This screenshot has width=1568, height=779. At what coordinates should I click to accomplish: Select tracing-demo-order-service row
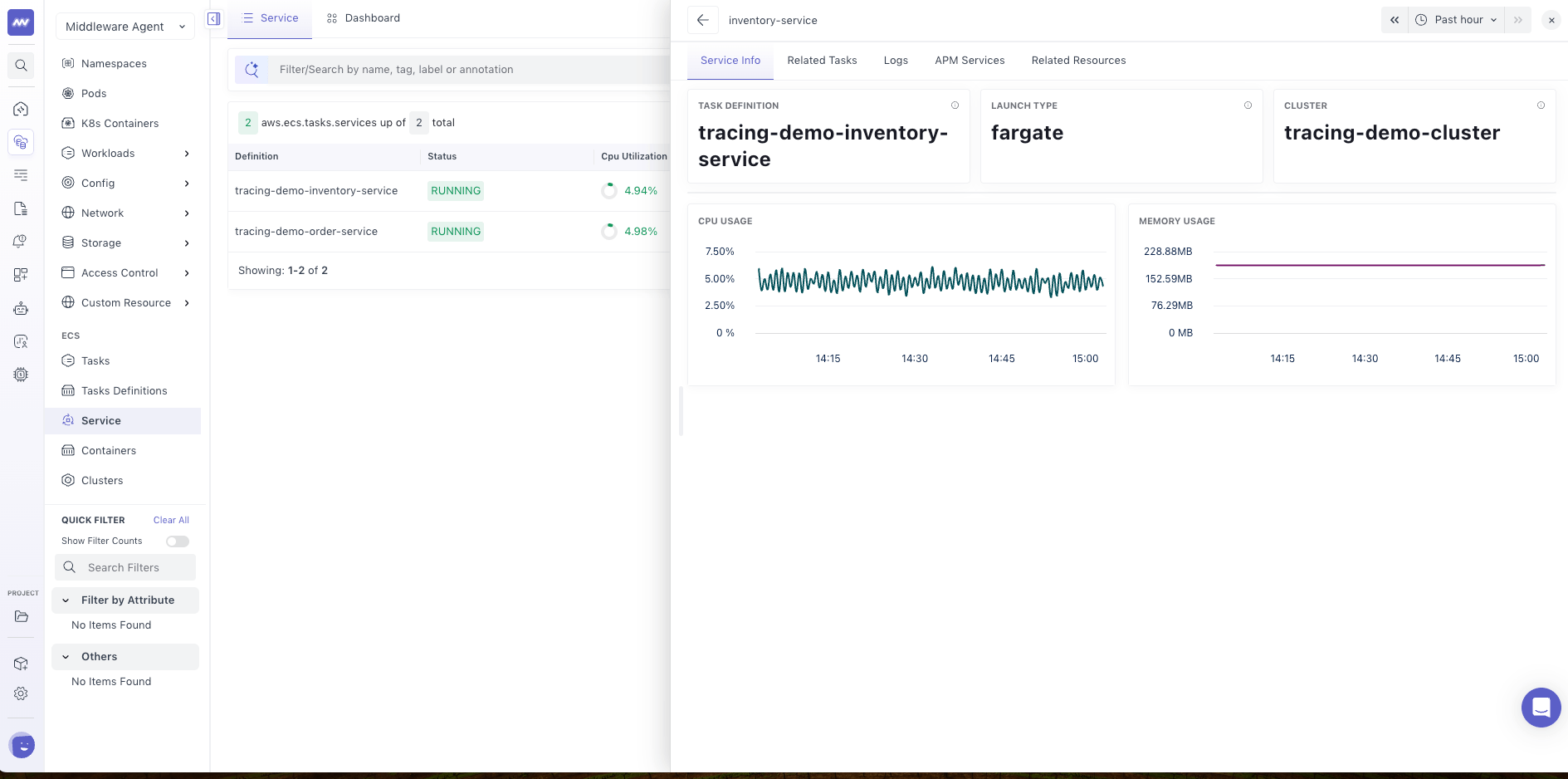tap(449, 232)
